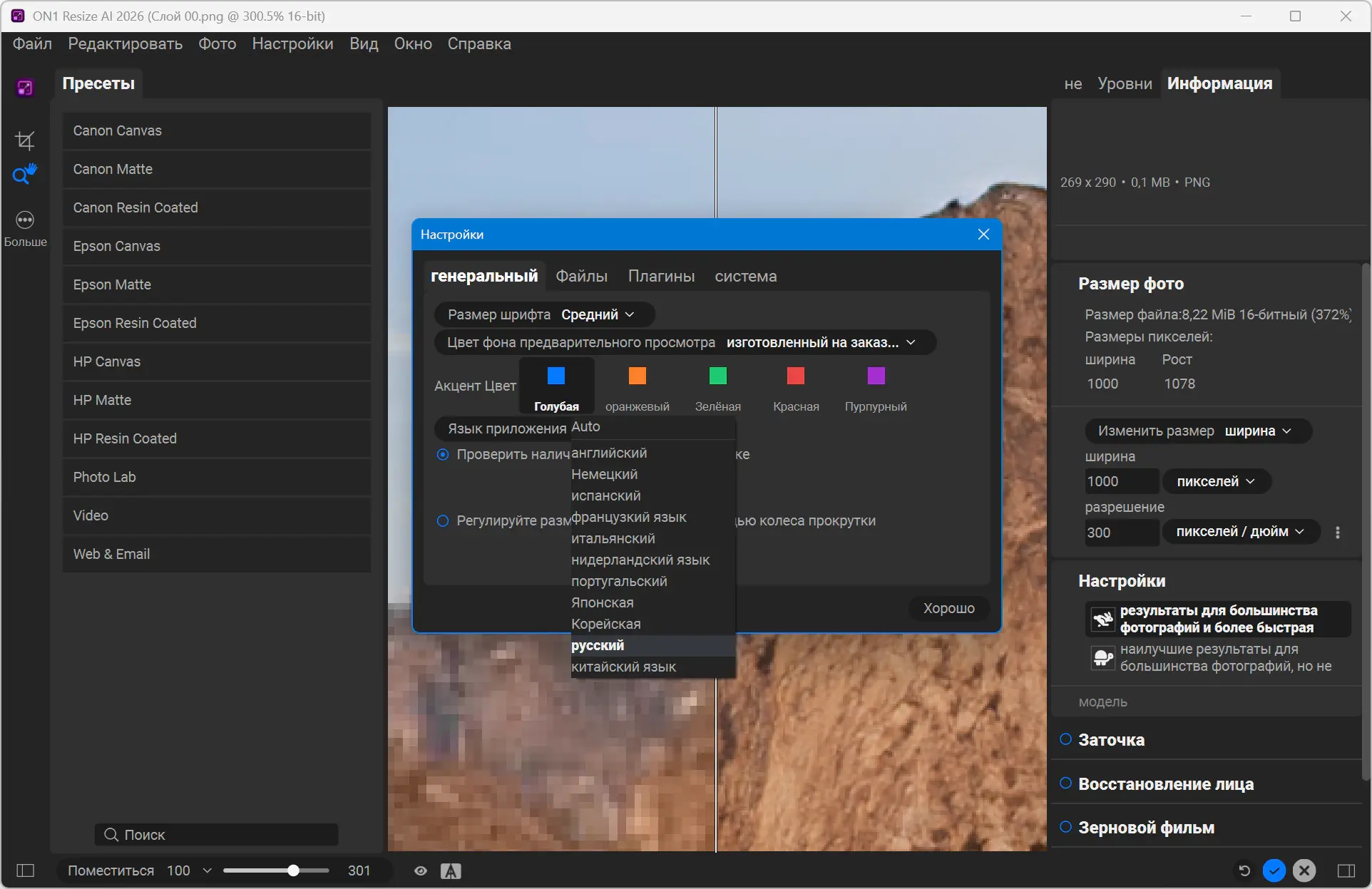Cancel with the round X icon

point(1304,870)
